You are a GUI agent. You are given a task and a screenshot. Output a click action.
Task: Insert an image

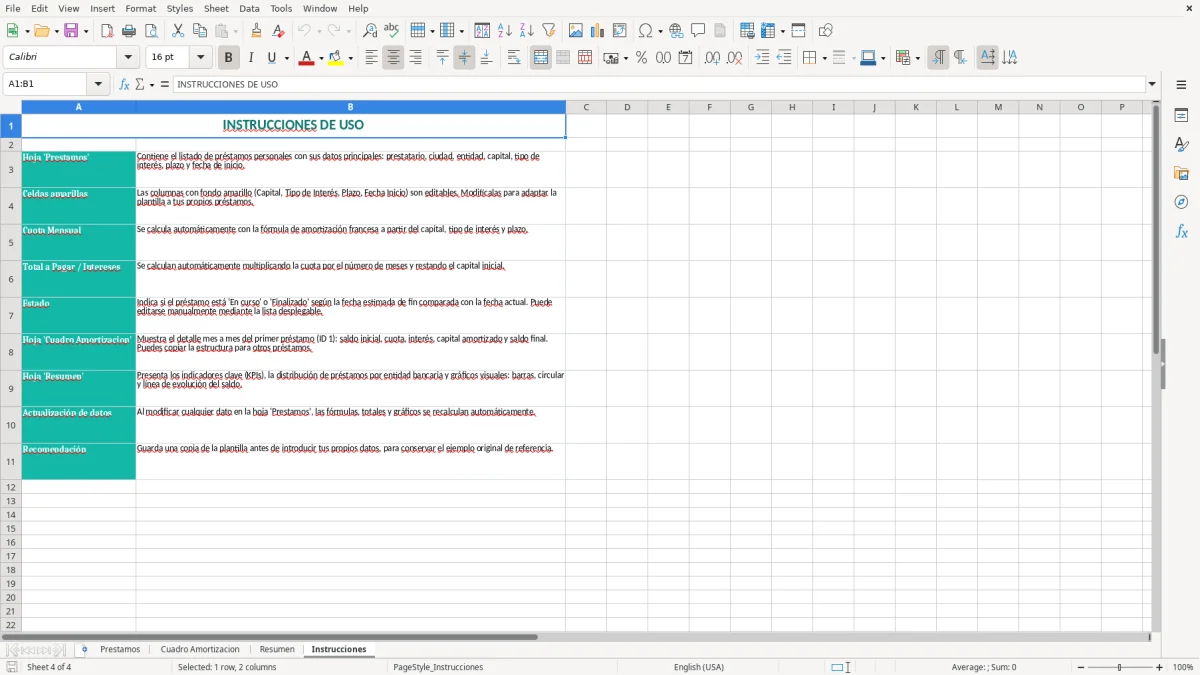pos(576,31)
